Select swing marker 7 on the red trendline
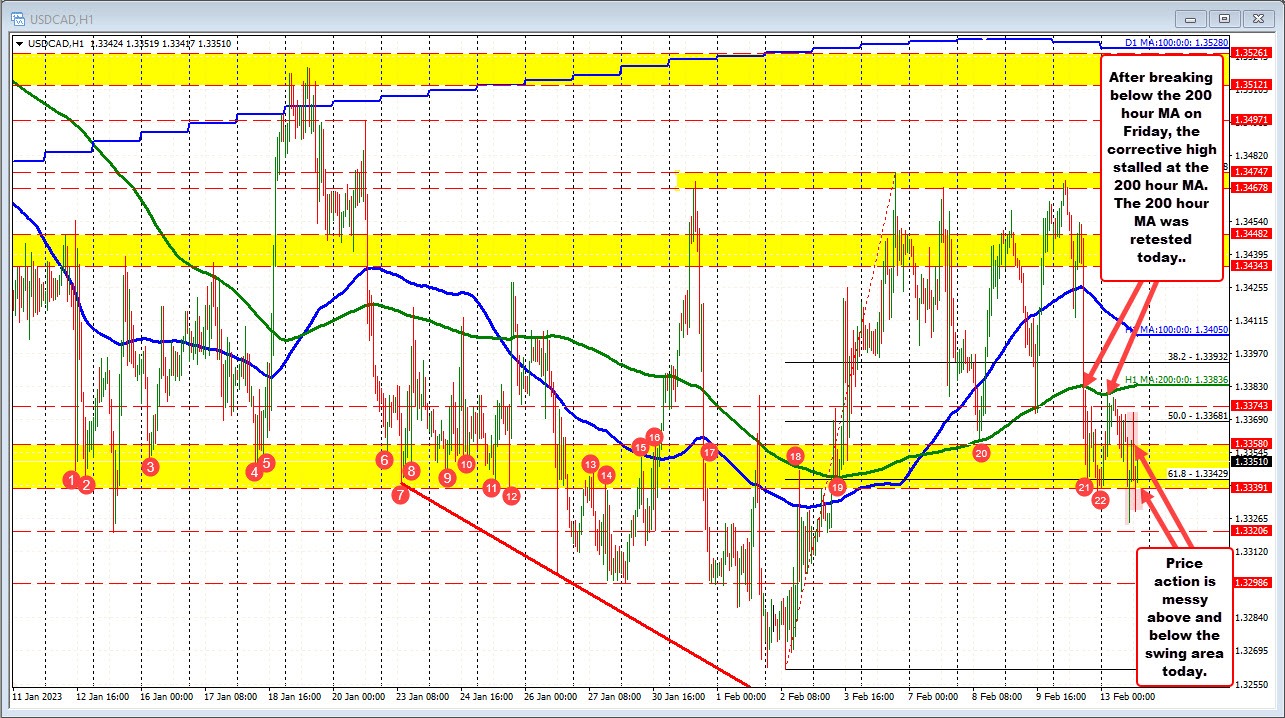The image size is (1285, 718). (x=402, y=494)
